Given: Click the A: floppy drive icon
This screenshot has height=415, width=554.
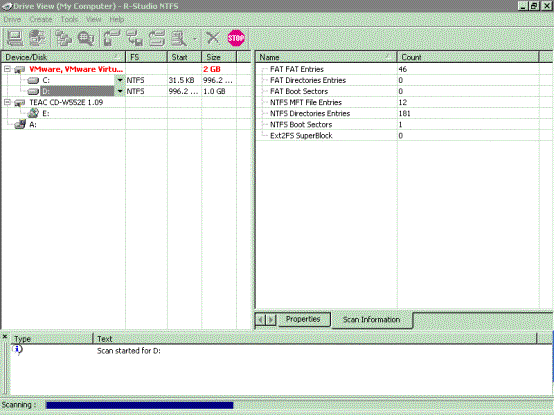Looking at the screenshot, I should point(20,124).
